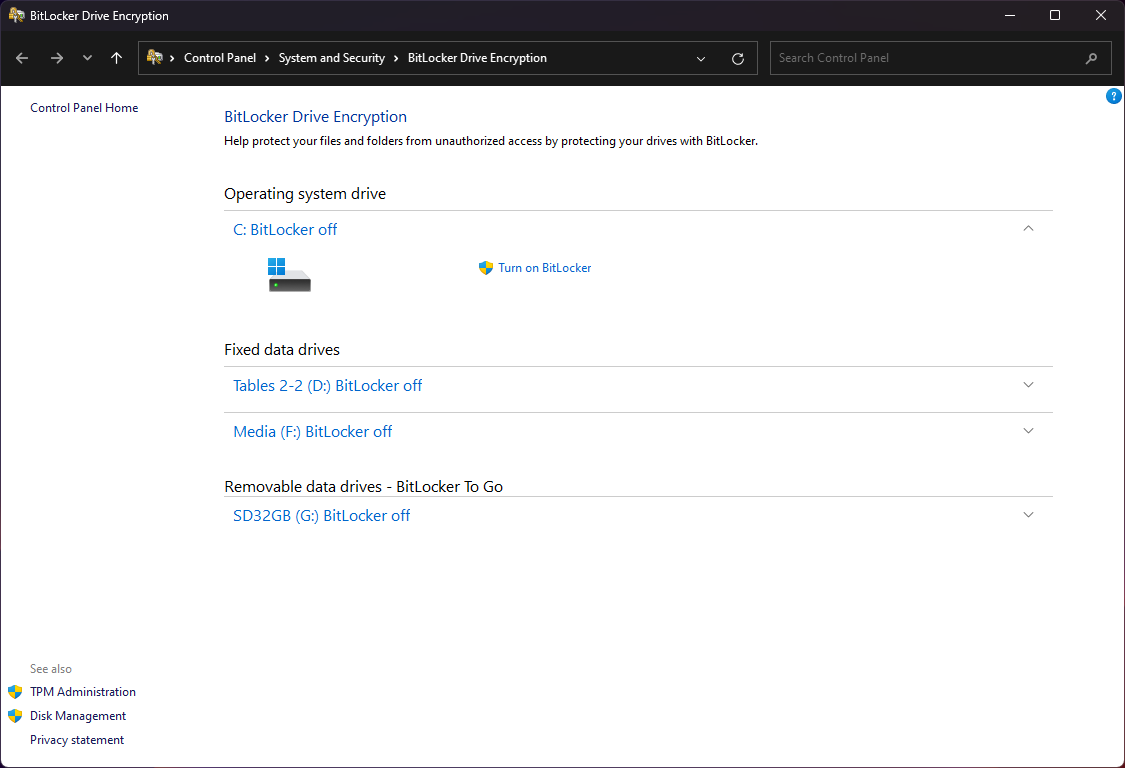Expand the SD32GB (G:) section chevron
The width and height of the screenshot is (1125, 768).
click(1028, 515)
